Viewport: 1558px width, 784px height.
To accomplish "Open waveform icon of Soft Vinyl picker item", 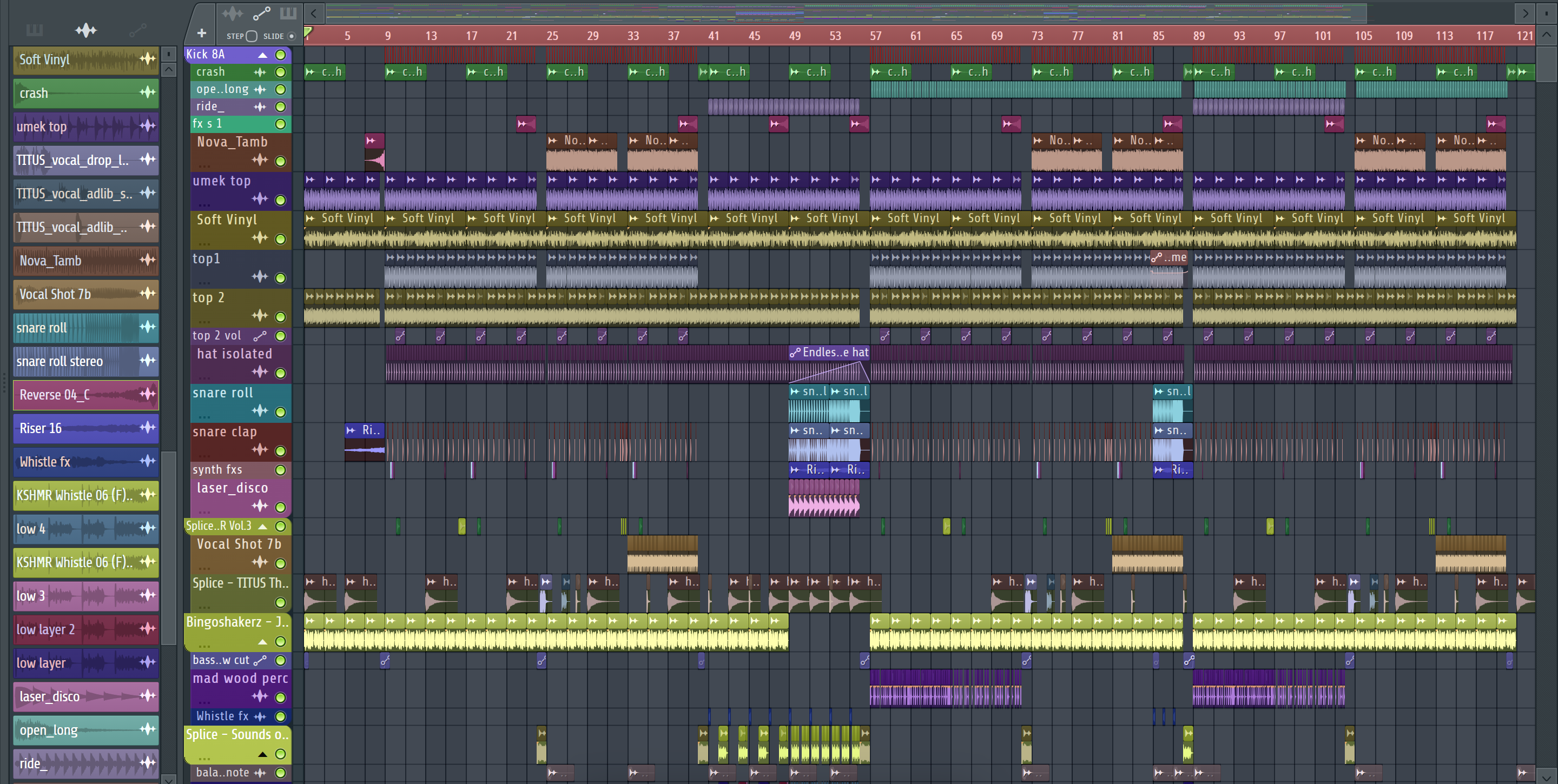I will (x=148, y=59).
